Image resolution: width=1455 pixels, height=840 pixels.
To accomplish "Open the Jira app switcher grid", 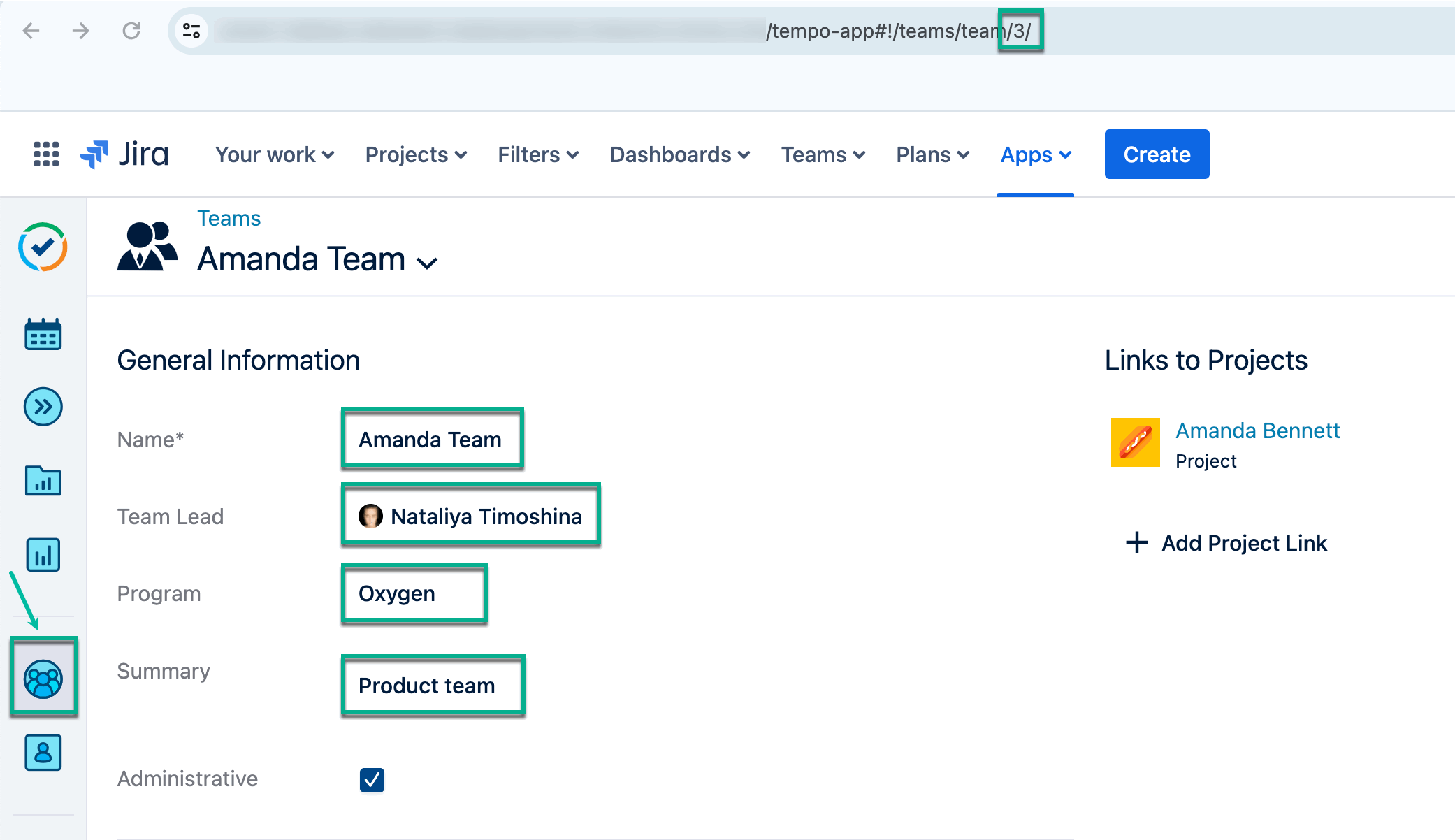I will [46, 154].
